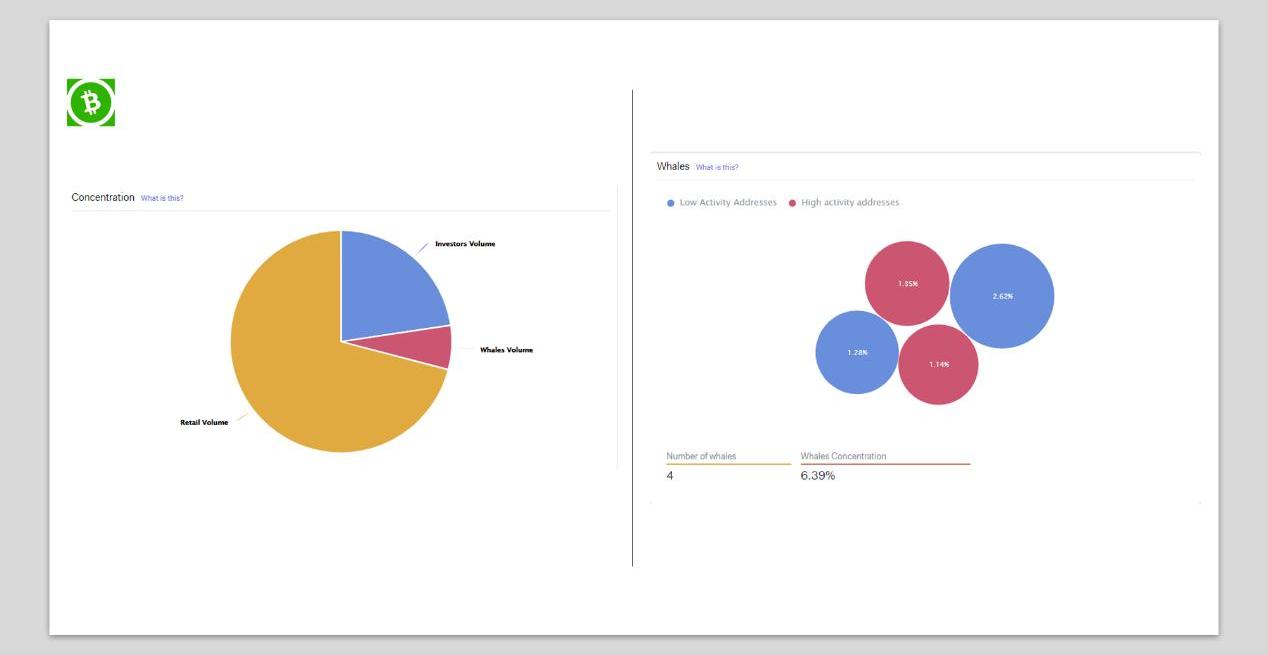Select the red Whales Volume pie slice

tap(432, 346)
